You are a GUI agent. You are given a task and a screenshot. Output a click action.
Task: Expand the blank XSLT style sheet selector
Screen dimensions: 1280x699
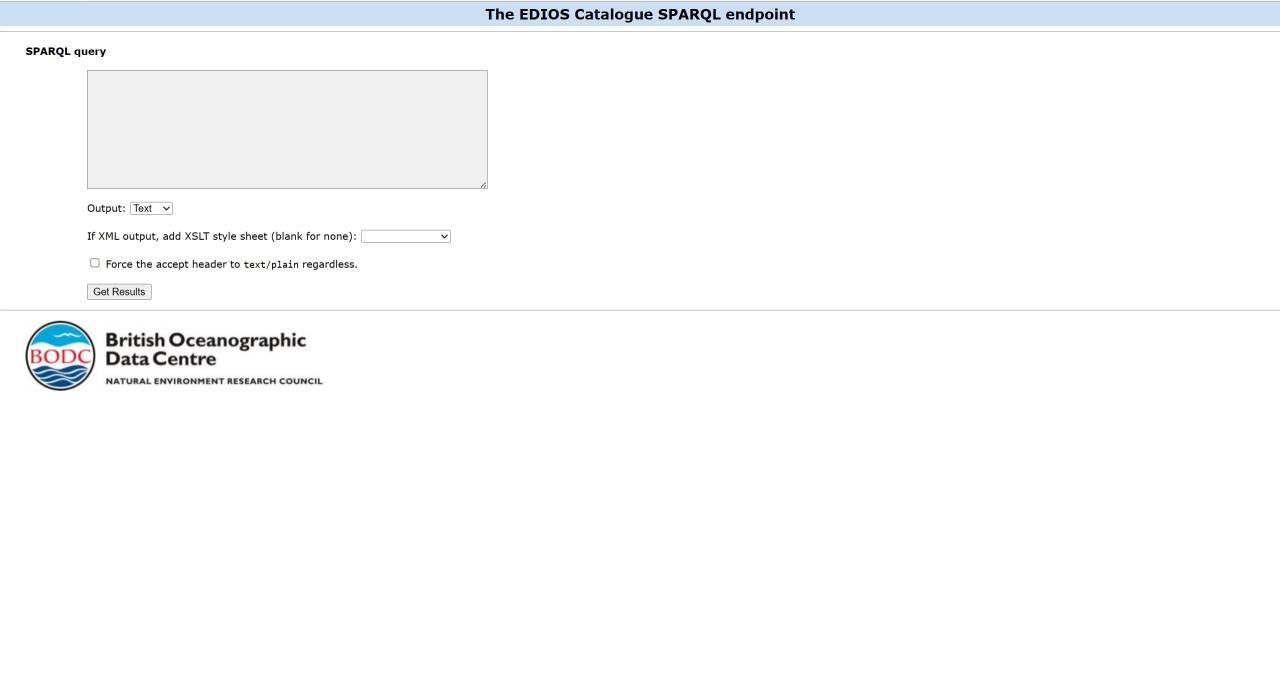[x=405, y=236]
